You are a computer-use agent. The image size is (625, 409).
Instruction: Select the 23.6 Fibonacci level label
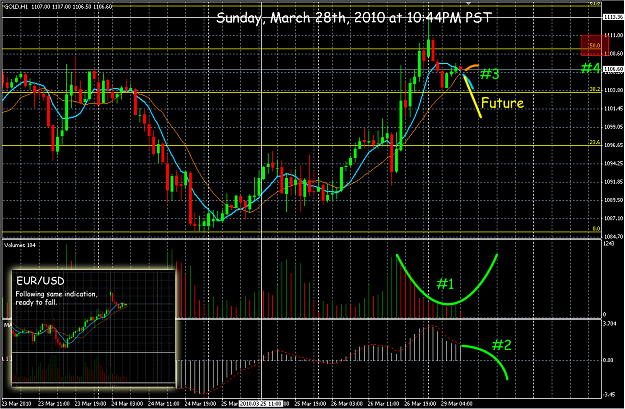595,142
